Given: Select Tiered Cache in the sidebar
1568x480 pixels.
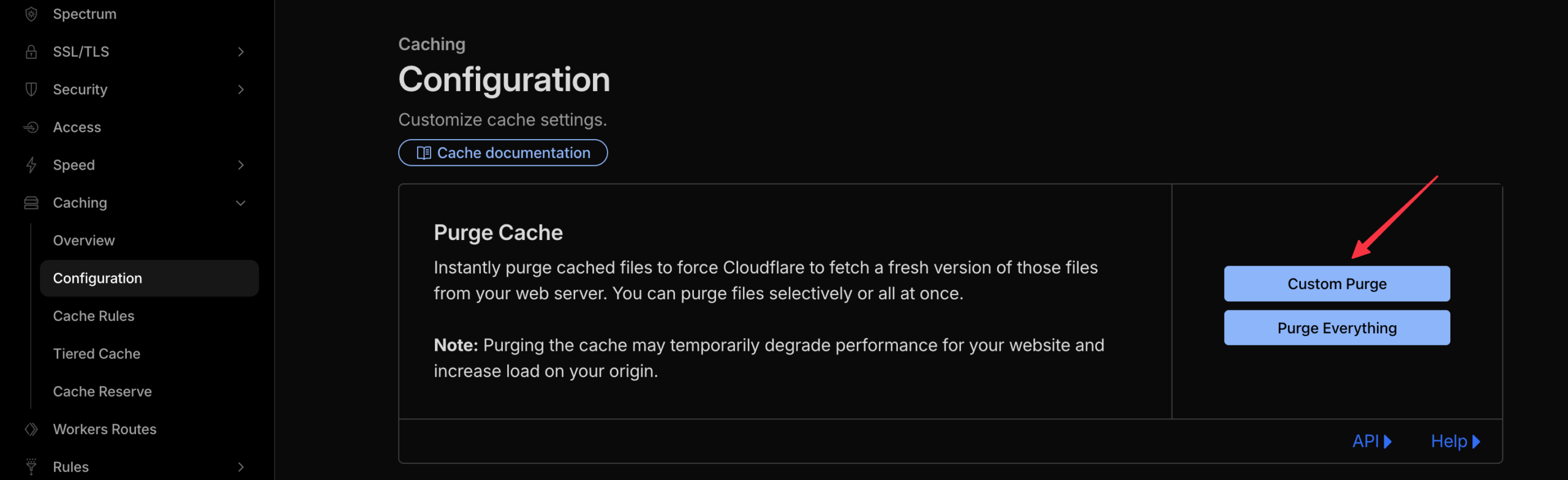Looking at the screenshot, I should click(97, 354).
